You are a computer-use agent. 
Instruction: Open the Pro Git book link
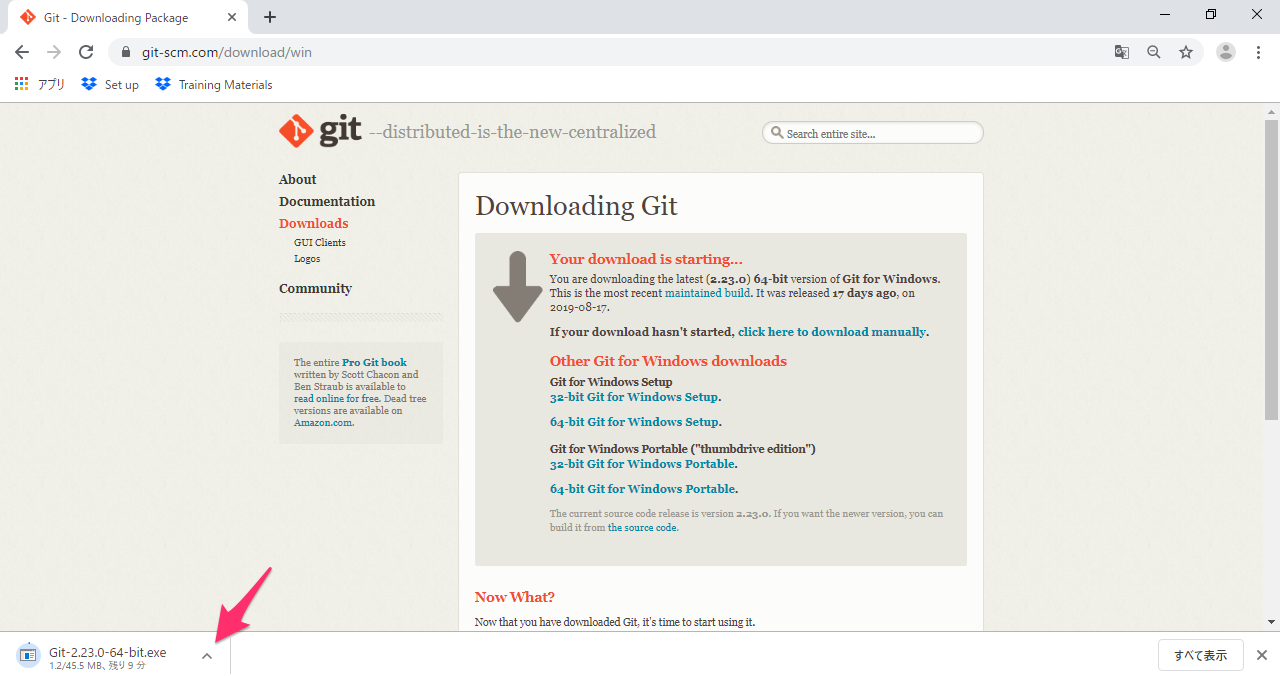[374, 363]
